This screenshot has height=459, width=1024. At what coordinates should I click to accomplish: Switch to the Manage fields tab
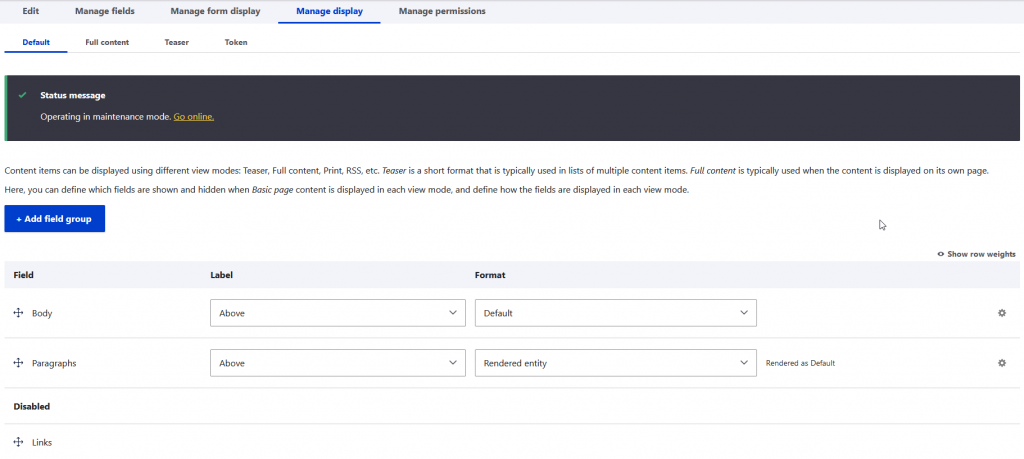point(104,11)
